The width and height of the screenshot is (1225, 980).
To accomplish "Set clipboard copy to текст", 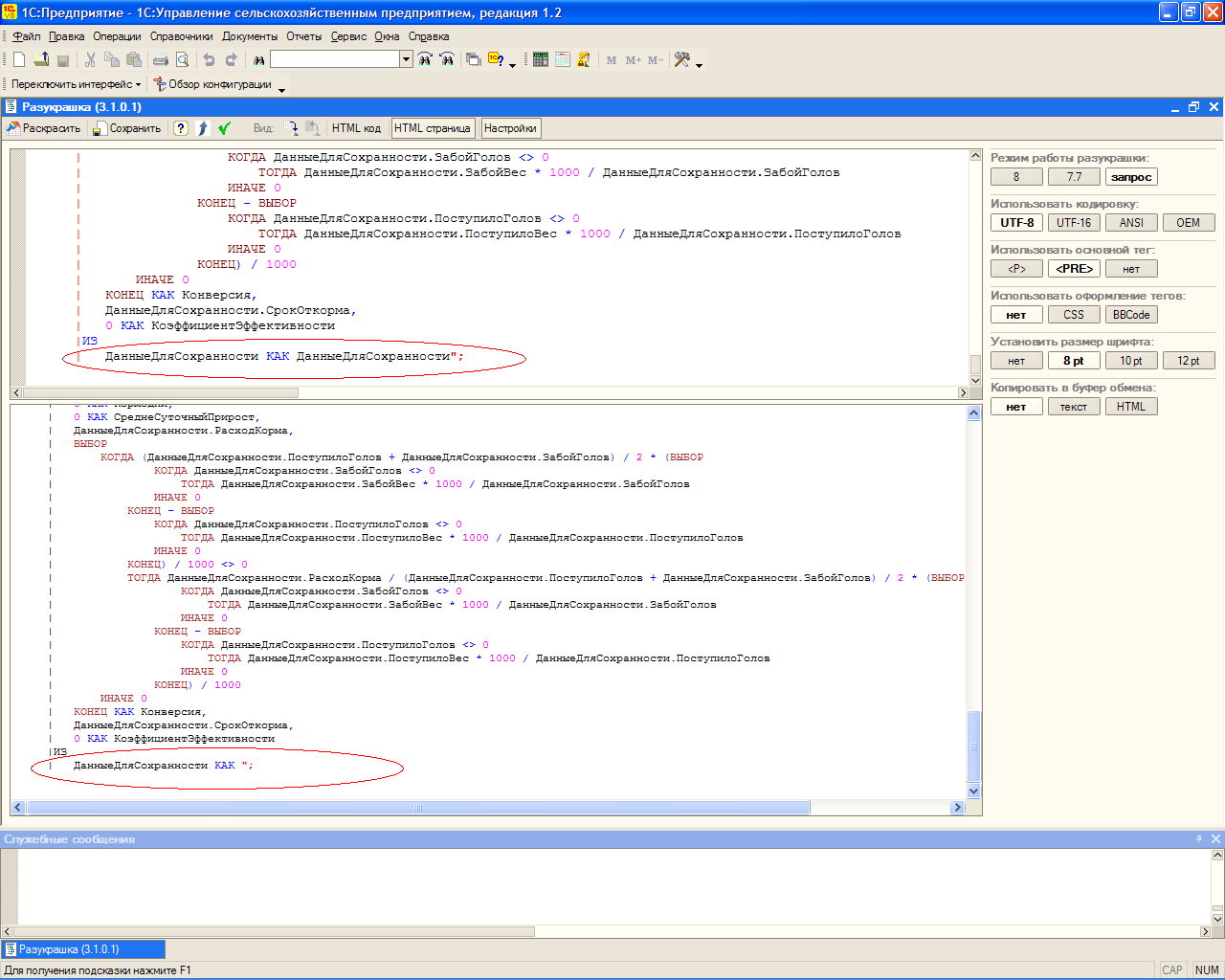I will (x=1074, y=407).
